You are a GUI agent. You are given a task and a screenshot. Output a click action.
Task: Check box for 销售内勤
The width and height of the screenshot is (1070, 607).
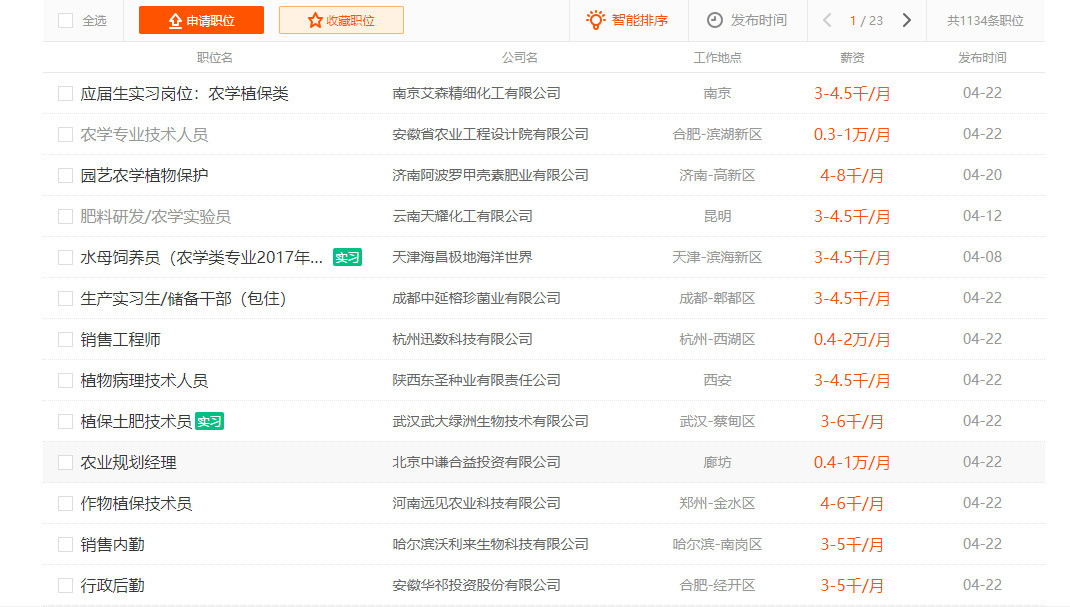point(66,544)
